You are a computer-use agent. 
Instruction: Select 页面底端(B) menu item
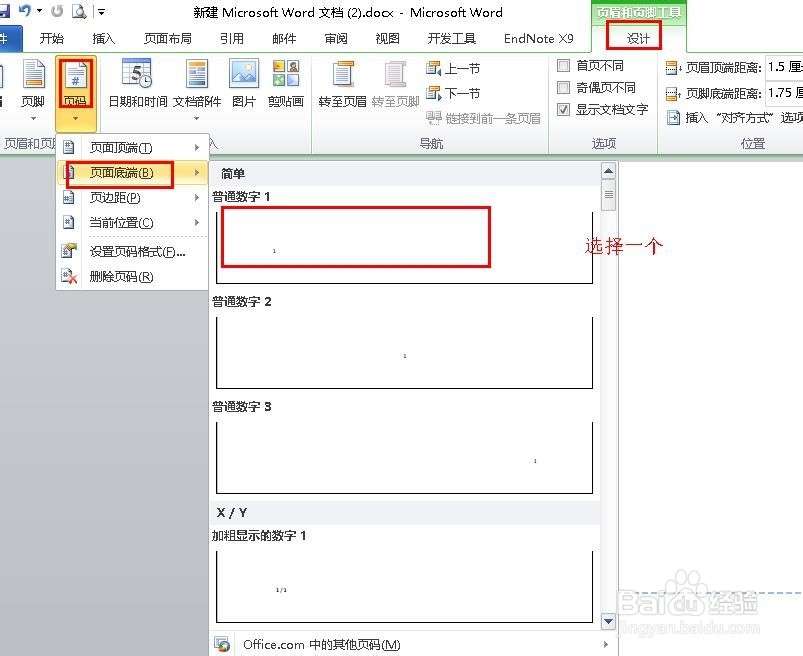(132, 173)
